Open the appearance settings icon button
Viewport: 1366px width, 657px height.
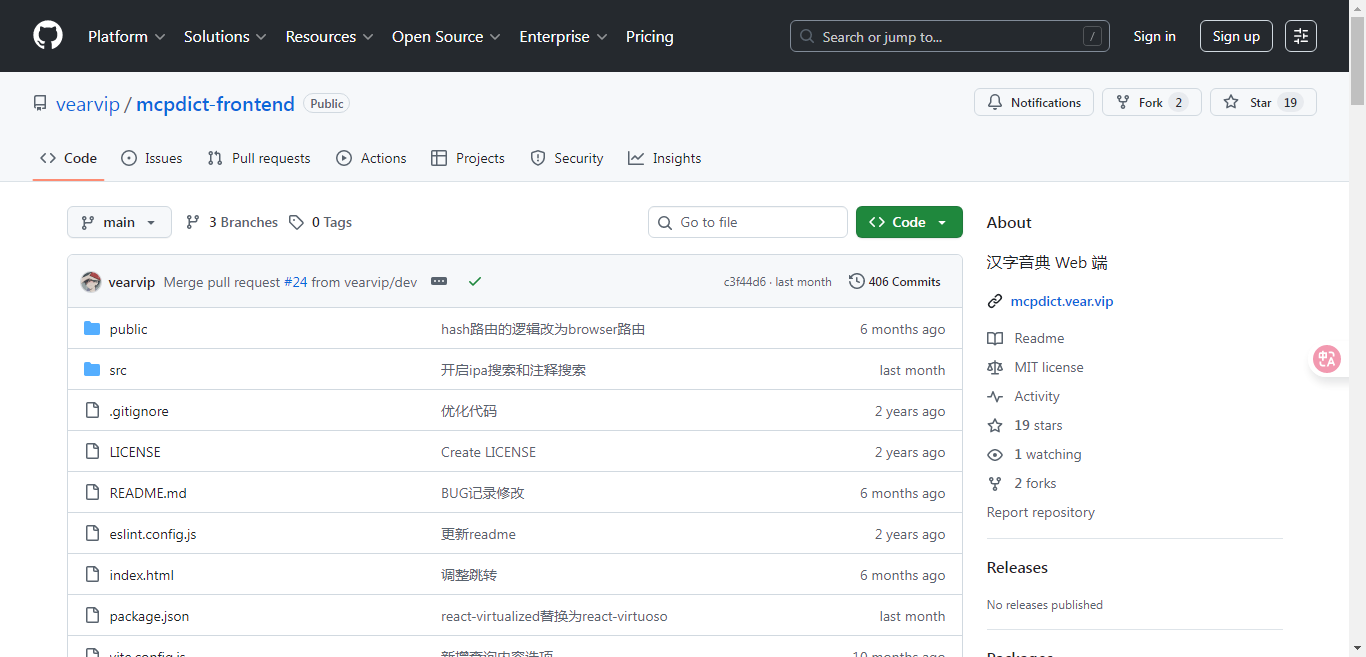coord(1300,36)
